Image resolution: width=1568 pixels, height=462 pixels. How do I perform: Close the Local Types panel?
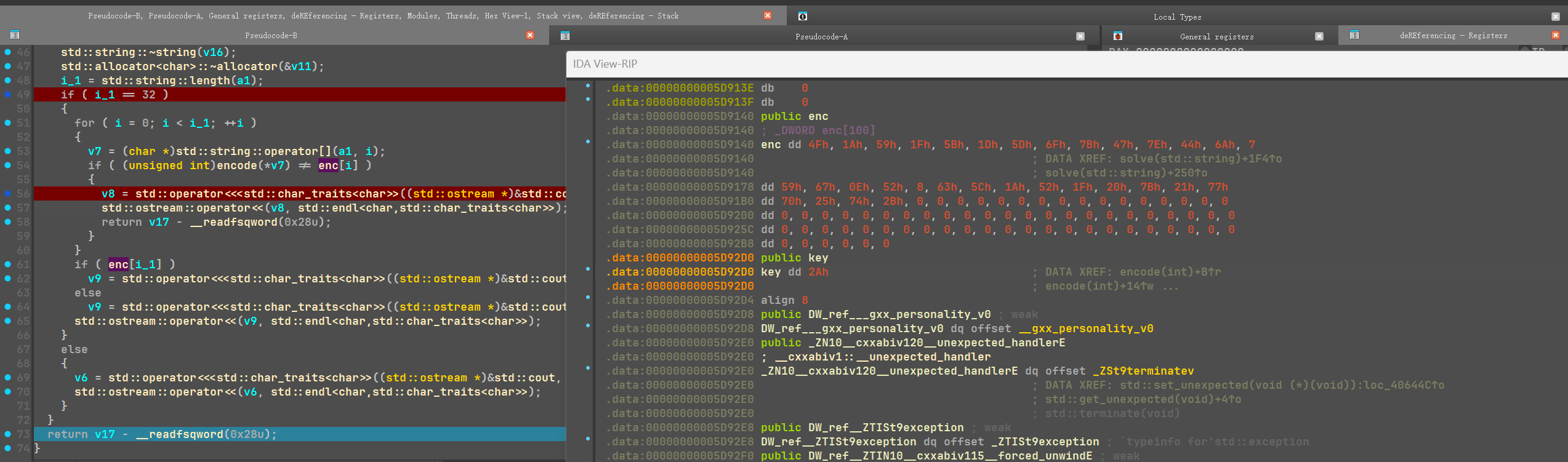(x=1555, y=17)
